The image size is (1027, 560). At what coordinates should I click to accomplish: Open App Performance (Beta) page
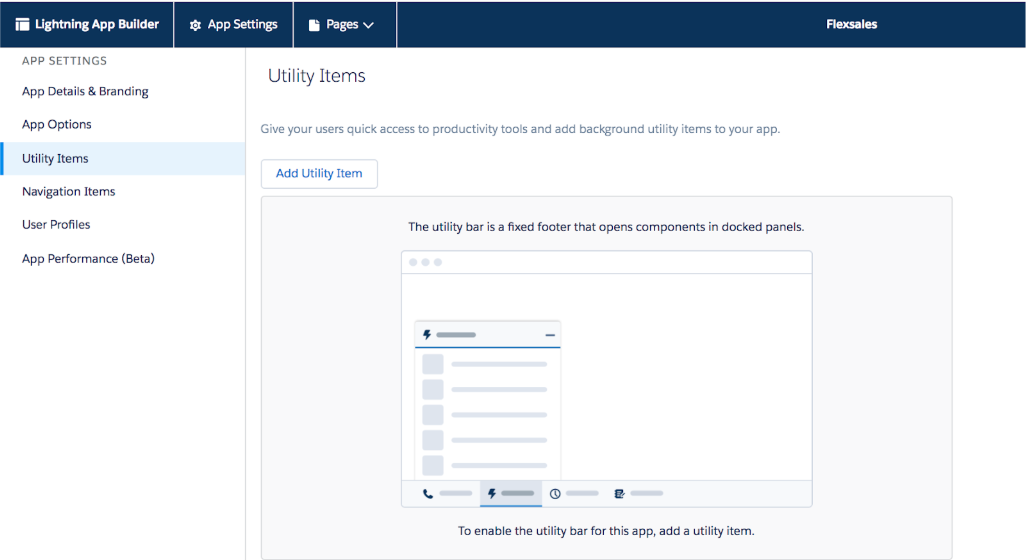coord(88,258)
